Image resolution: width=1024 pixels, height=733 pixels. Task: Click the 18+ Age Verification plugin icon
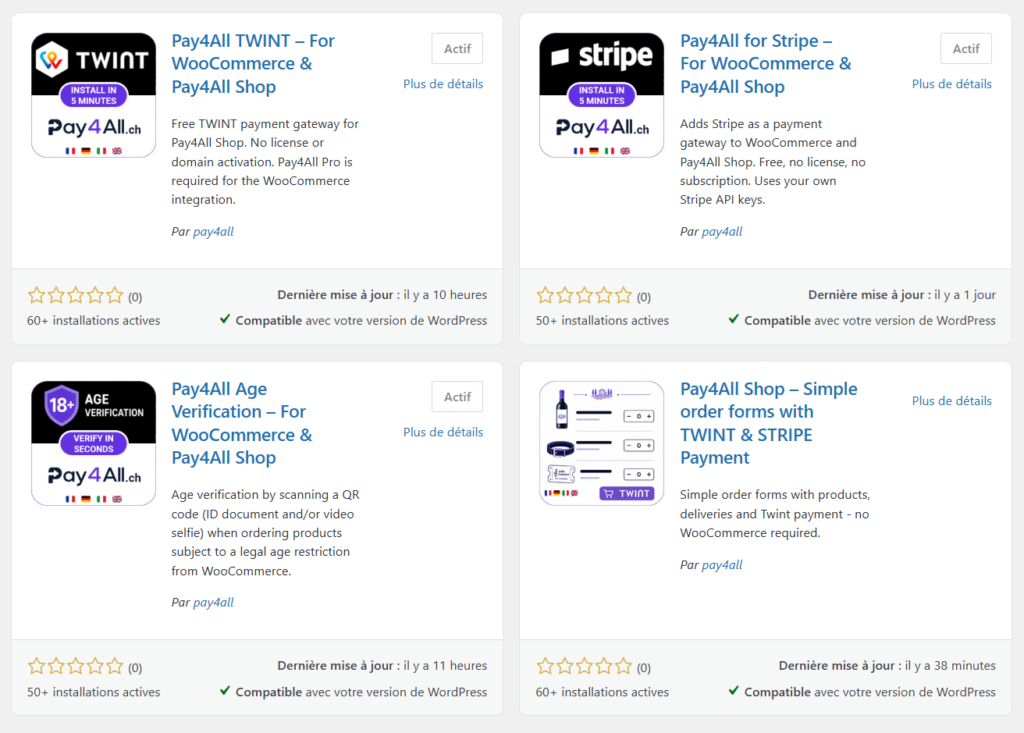pos(93,443)
